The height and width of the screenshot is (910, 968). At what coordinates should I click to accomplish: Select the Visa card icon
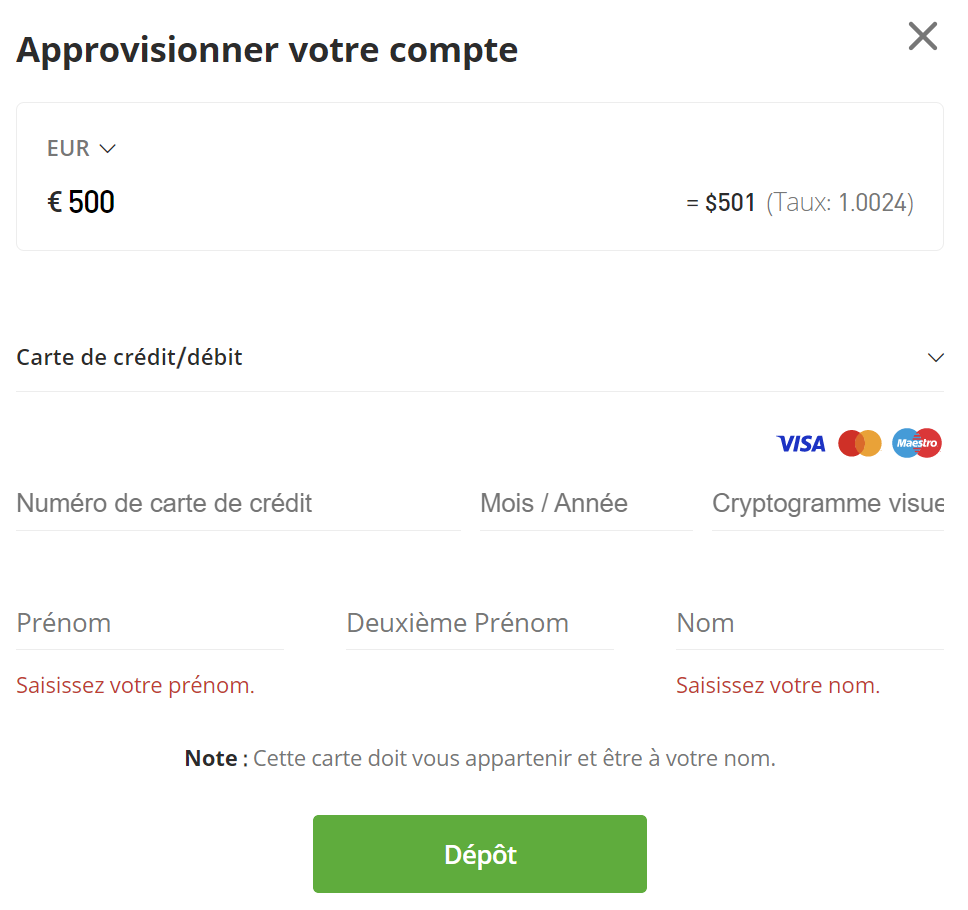click(800, 443)
